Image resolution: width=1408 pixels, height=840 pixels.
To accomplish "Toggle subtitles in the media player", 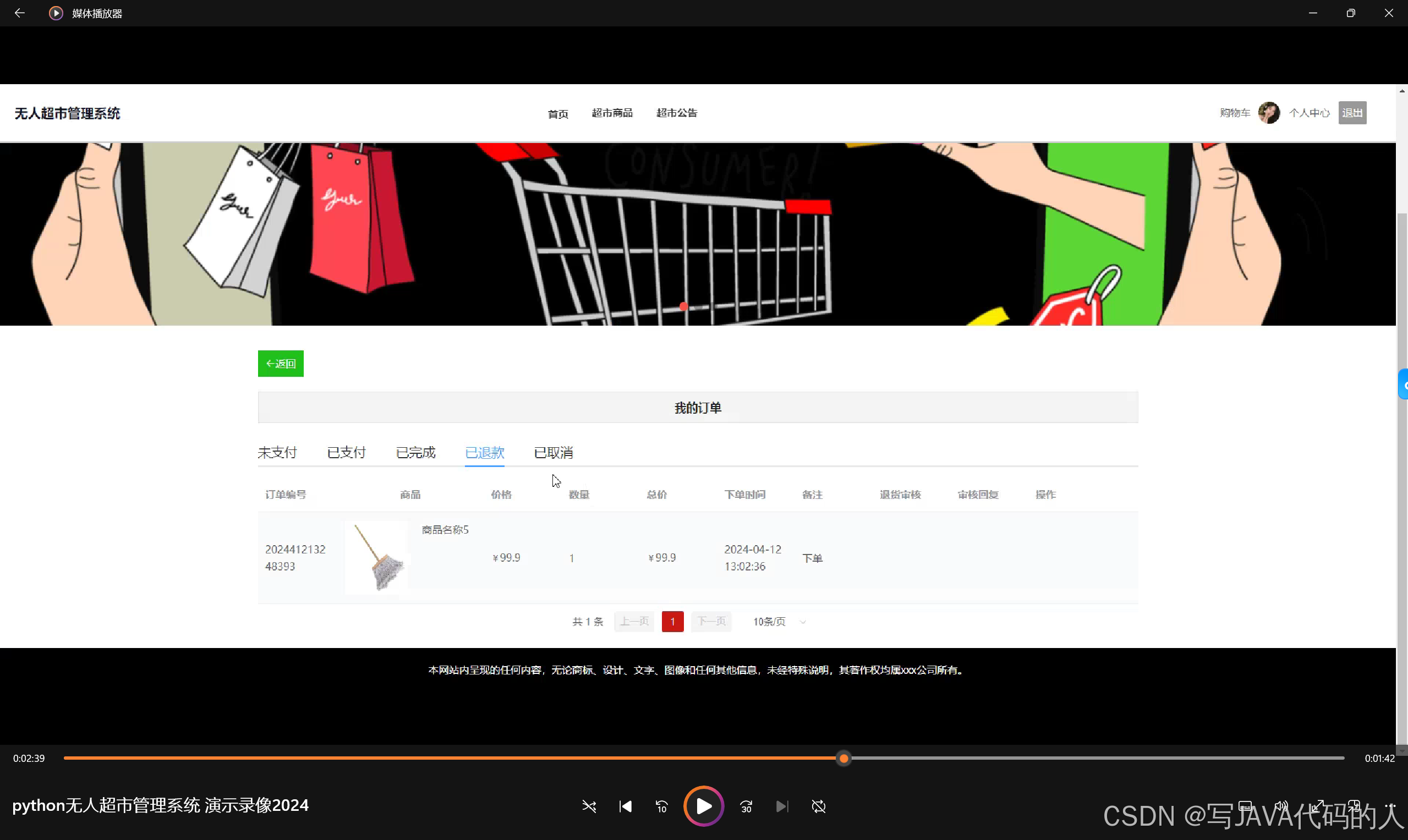I will click(1245, 806).
